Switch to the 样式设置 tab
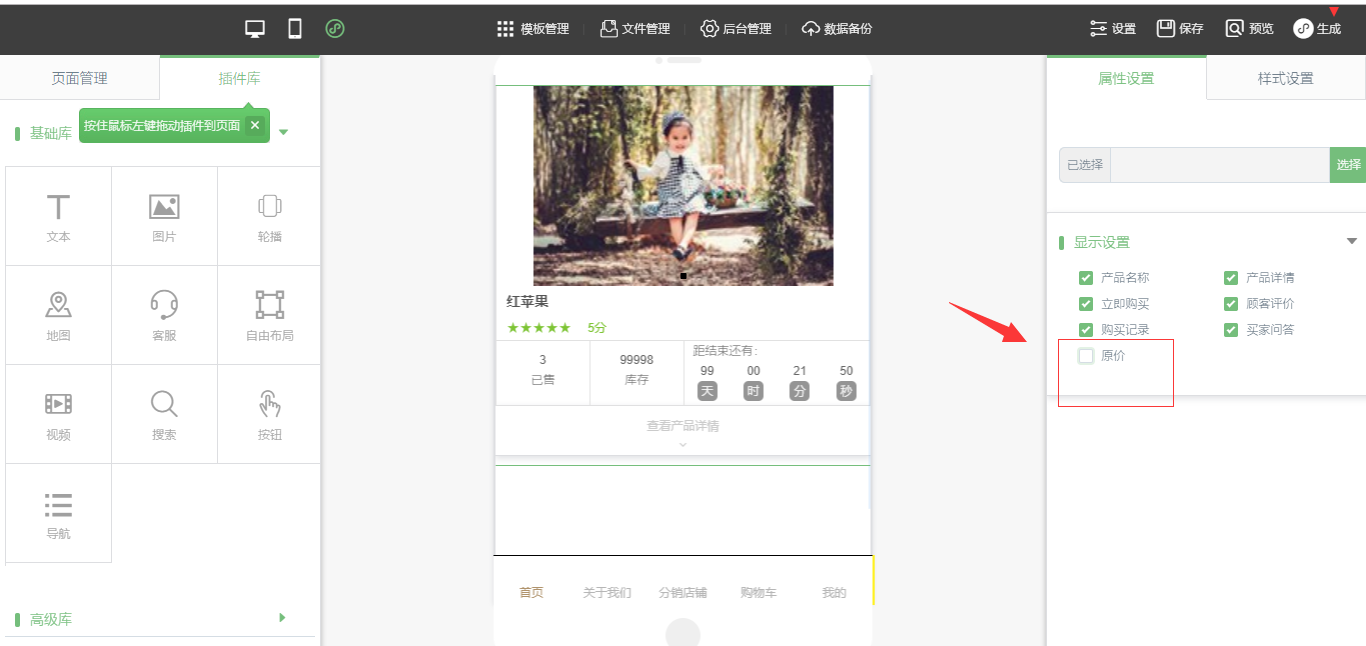Screen dimensions: 1366x646 (1285, 78)
